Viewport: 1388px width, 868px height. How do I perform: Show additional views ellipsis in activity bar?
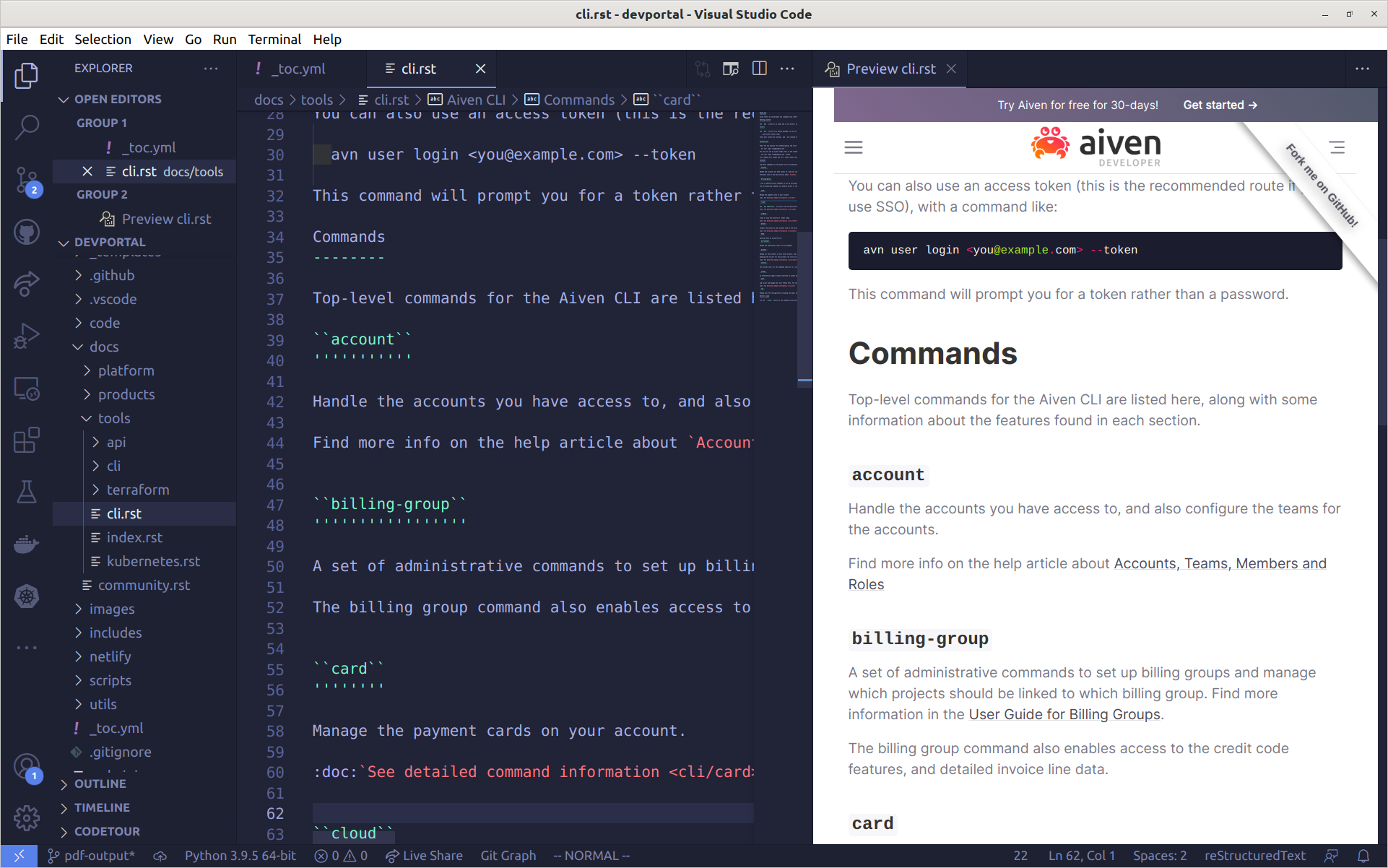[x=27, y=648]
